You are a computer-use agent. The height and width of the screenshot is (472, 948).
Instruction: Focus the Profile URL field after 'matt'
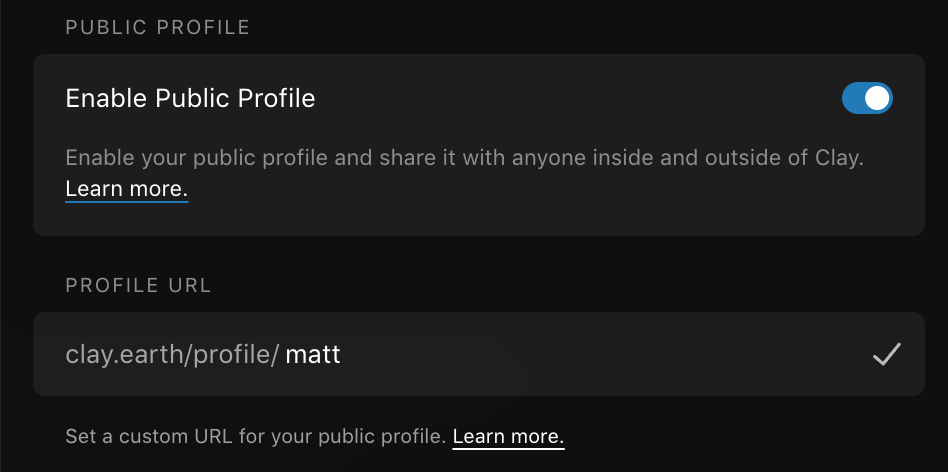click(x=360, y=354)
